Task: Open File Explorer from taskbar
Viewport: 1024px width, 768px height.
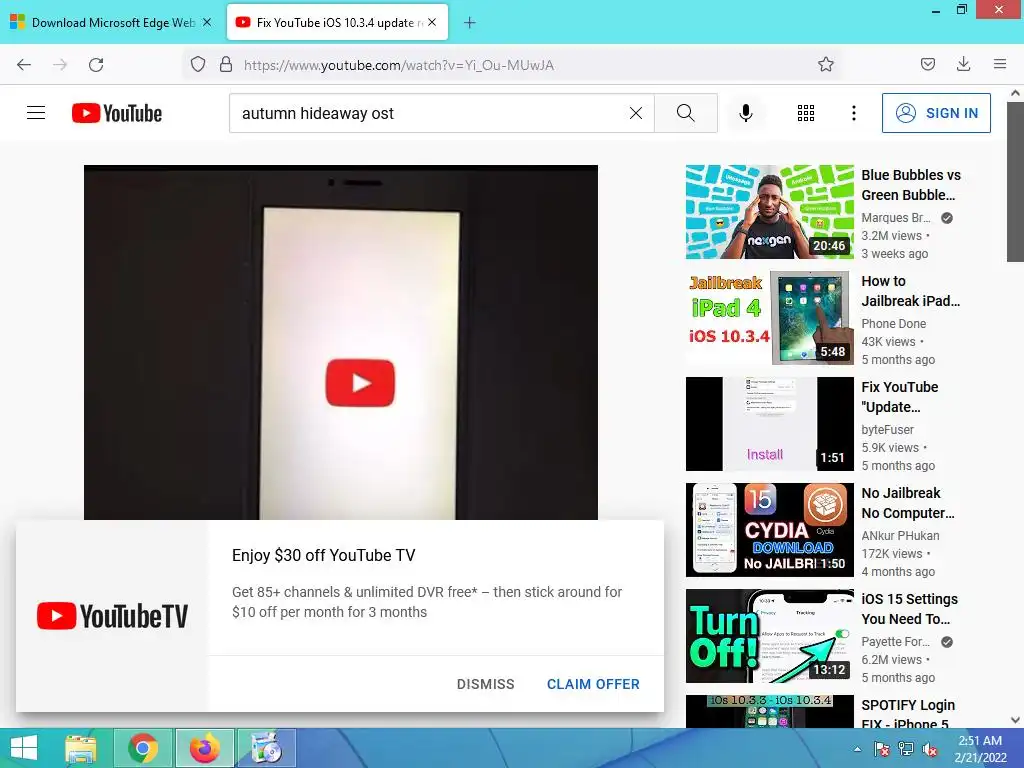Action: pos(80,748)
